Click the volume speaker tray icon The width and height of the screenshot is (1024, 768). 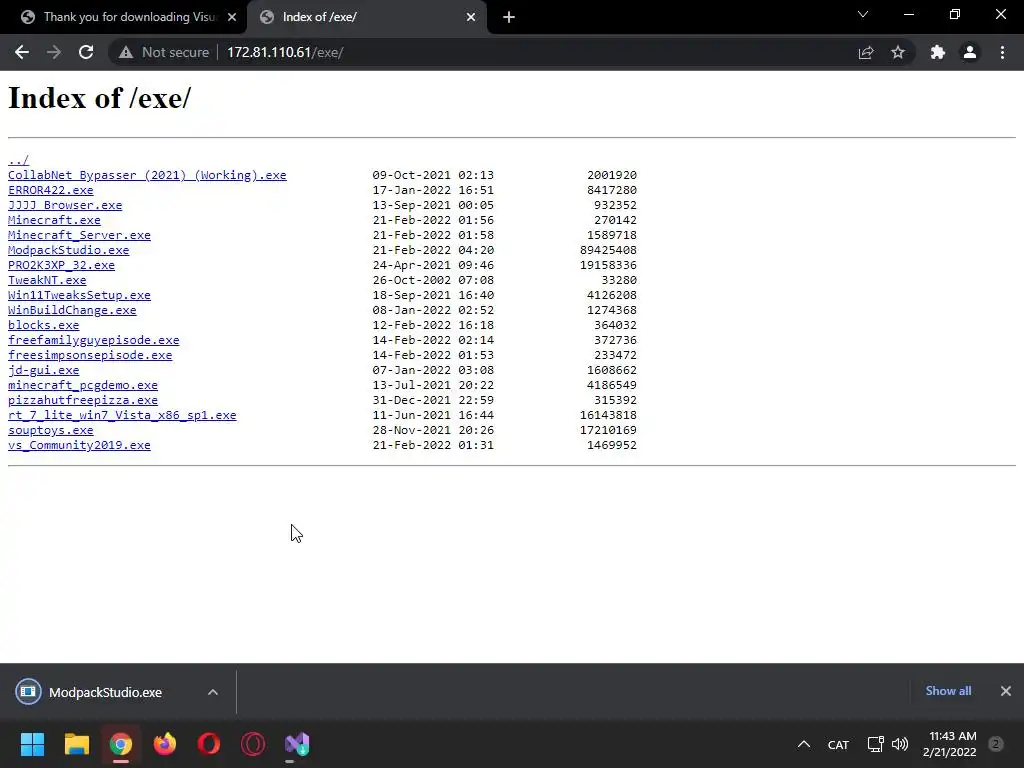[900, 744]
